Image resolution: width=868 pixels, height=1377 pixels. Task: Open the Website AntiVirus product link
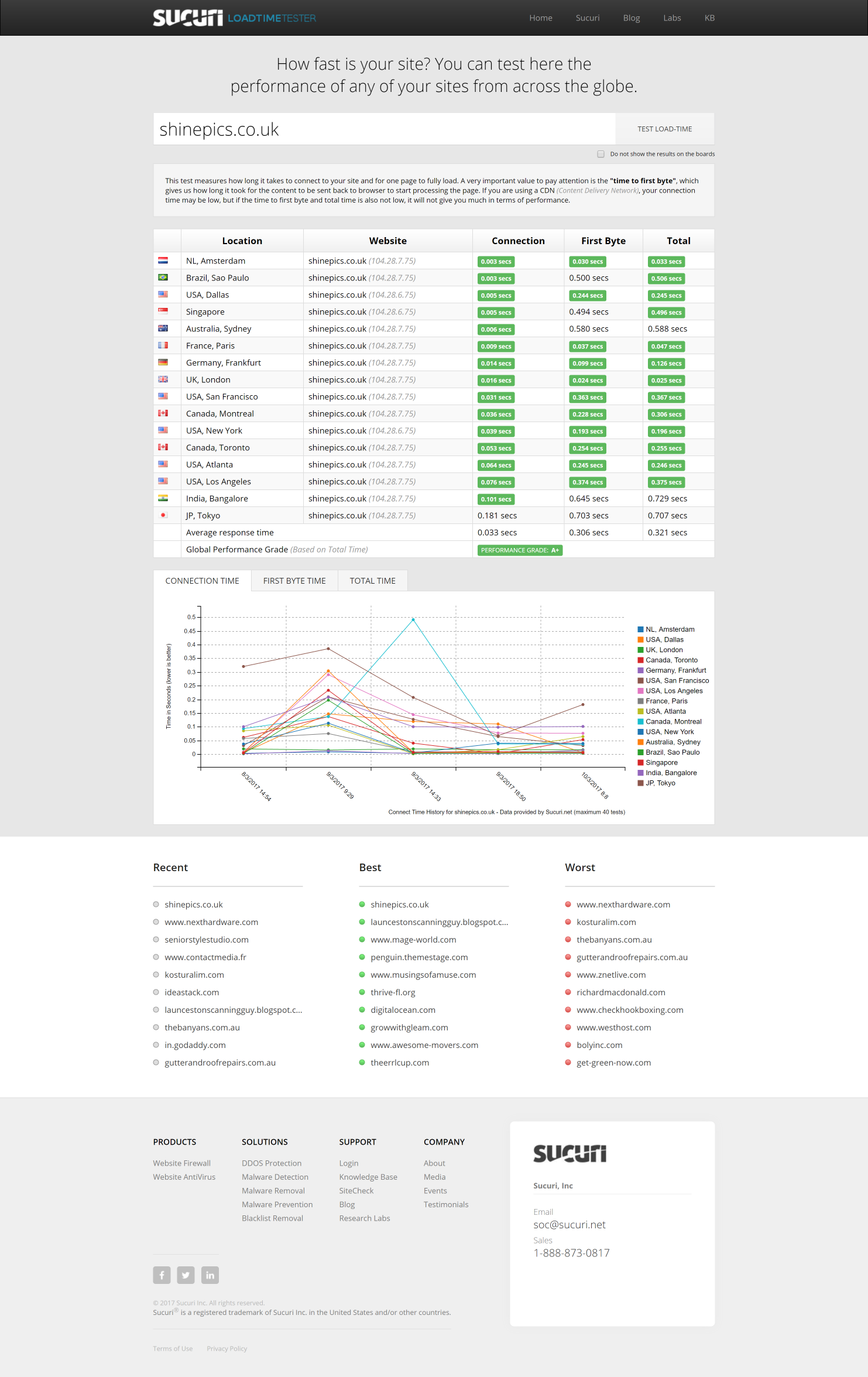[184, 1177]
